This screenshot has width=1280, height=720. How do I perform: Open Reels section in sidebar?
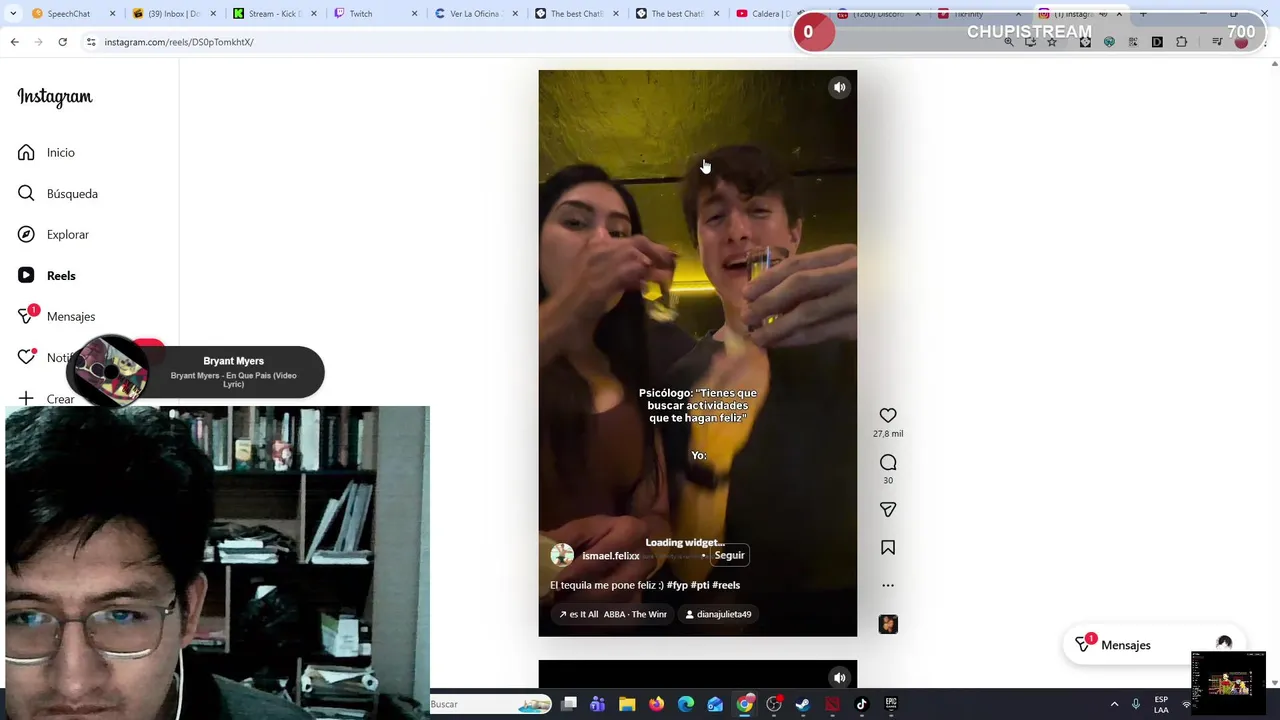tap(46, 275)
